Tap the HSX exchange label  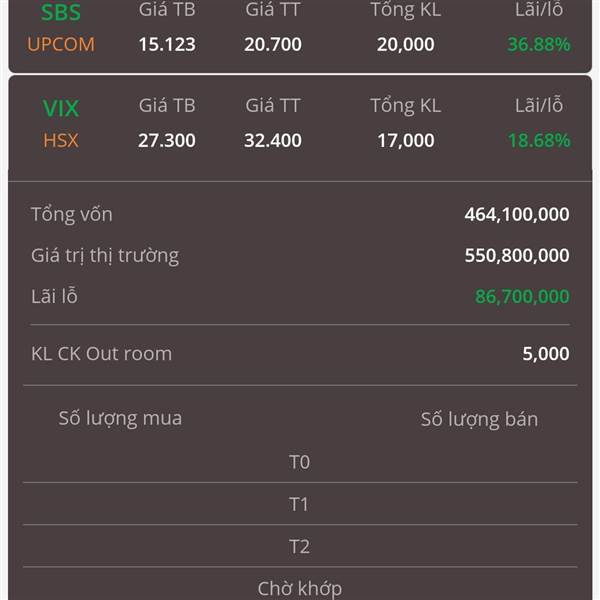[61, 140]
